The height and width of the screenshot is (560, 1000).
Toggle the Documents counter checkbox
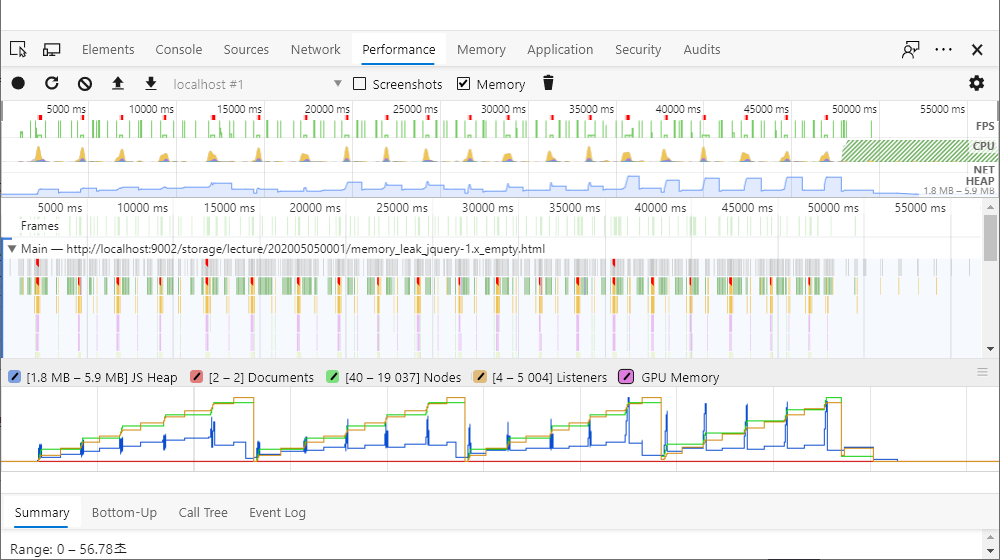[x=196, y=377]
